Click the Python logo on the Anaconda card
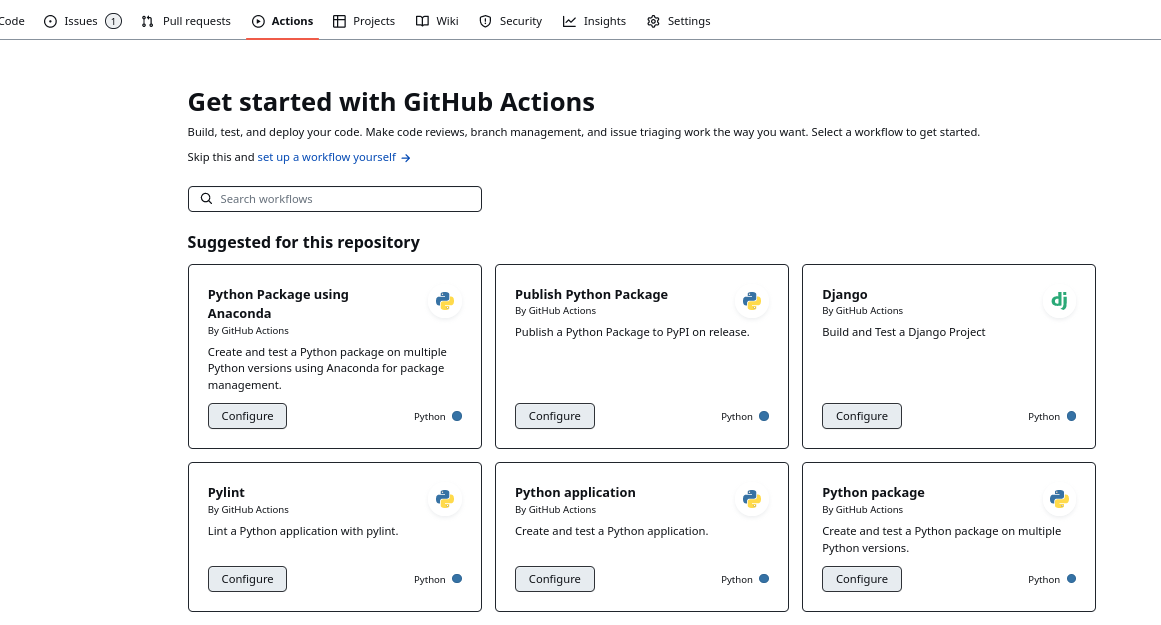This screenshot has width=1161, height=625. (444, 300)
